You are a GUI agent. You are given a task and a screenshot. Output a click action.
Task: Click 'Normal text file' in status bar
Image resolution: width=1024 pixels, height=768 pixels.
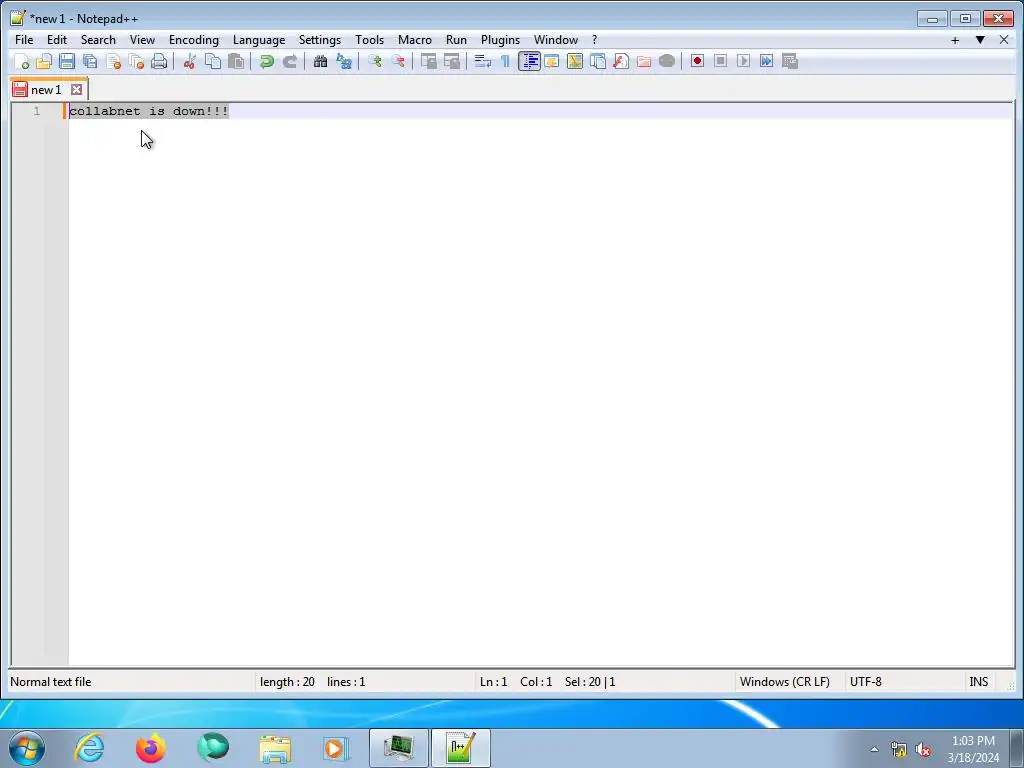pyautogui.click(x=51, y=682)
